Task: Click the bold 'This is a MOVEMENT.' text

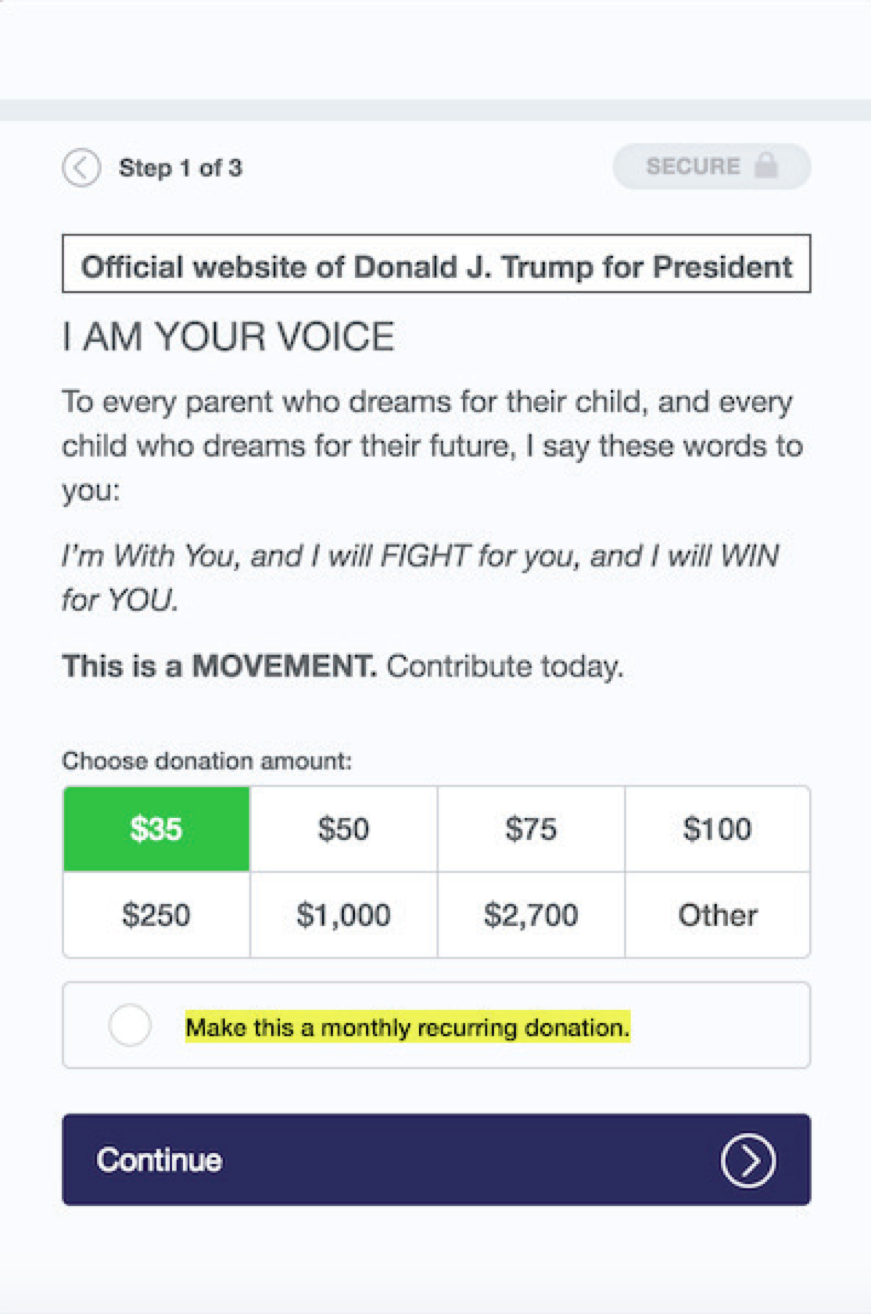Action: pos(220,666)
